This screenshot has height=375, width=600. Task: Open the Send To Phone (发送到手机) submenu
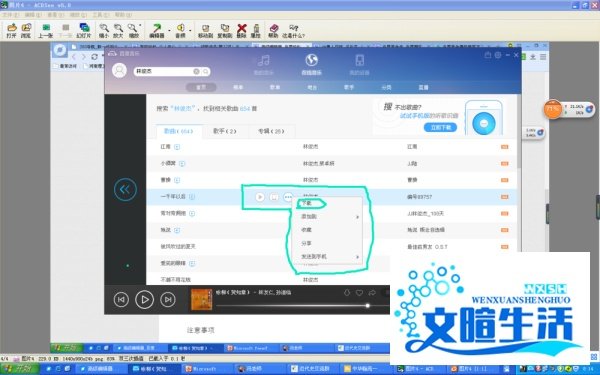pyautogui.click(x=327, y=257)
